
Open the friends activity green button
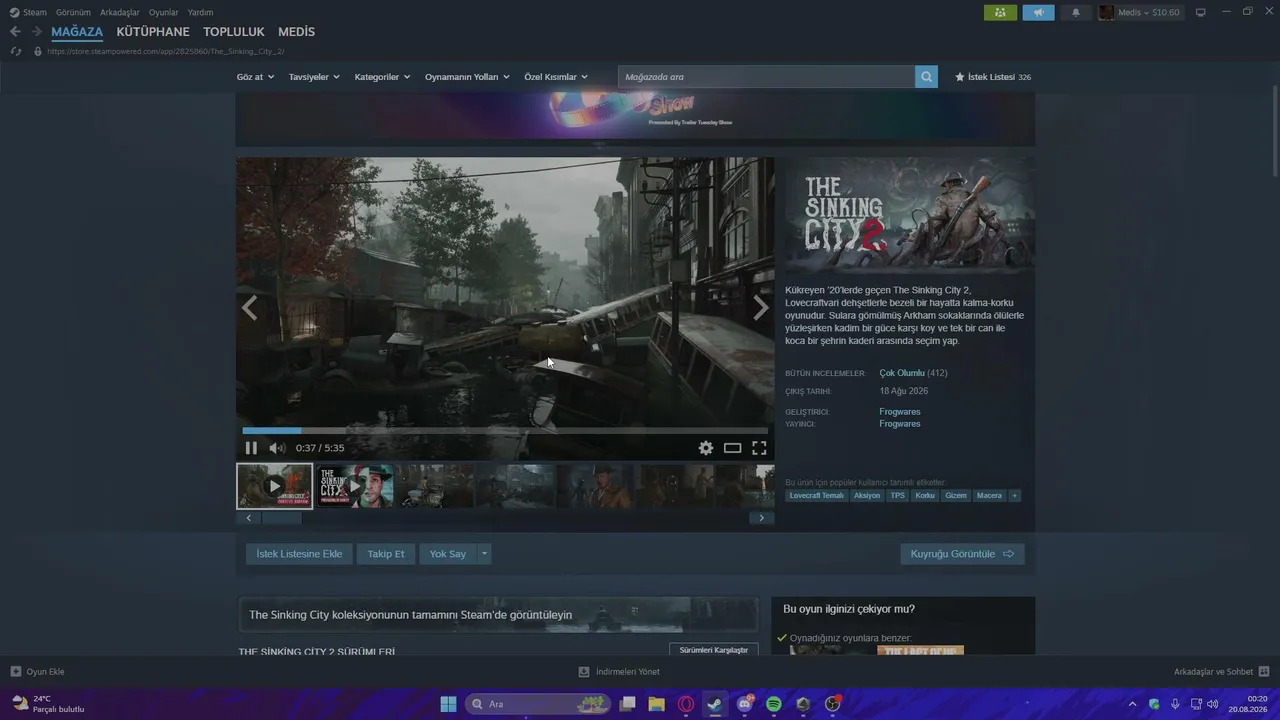coord(1000,13)
